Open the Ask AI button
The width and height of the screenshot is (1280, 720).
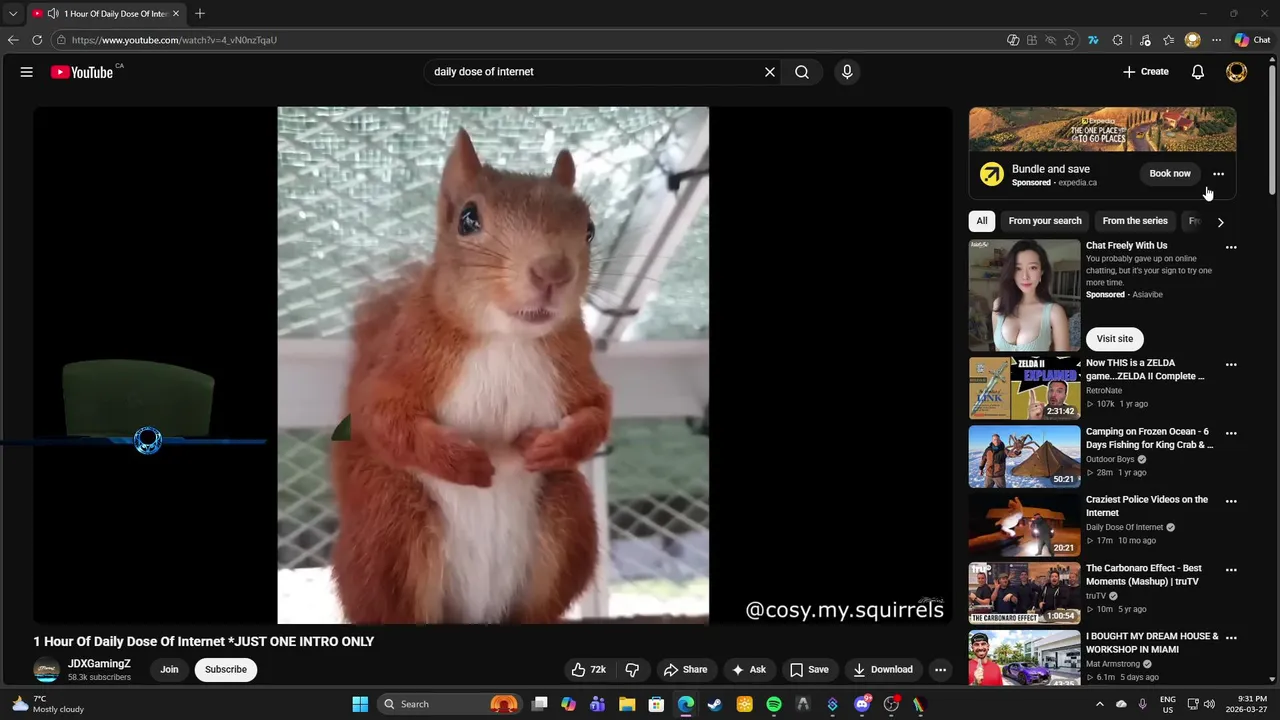coord(749,670)
